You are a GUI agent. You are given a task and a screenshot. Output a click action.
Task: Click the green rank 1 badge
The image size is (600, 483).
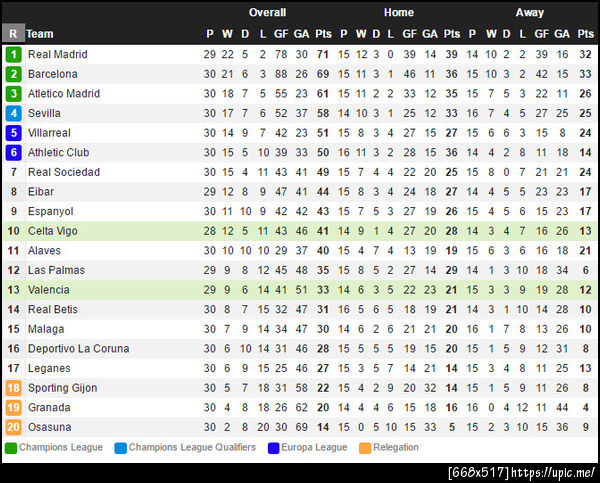[13, 54]
